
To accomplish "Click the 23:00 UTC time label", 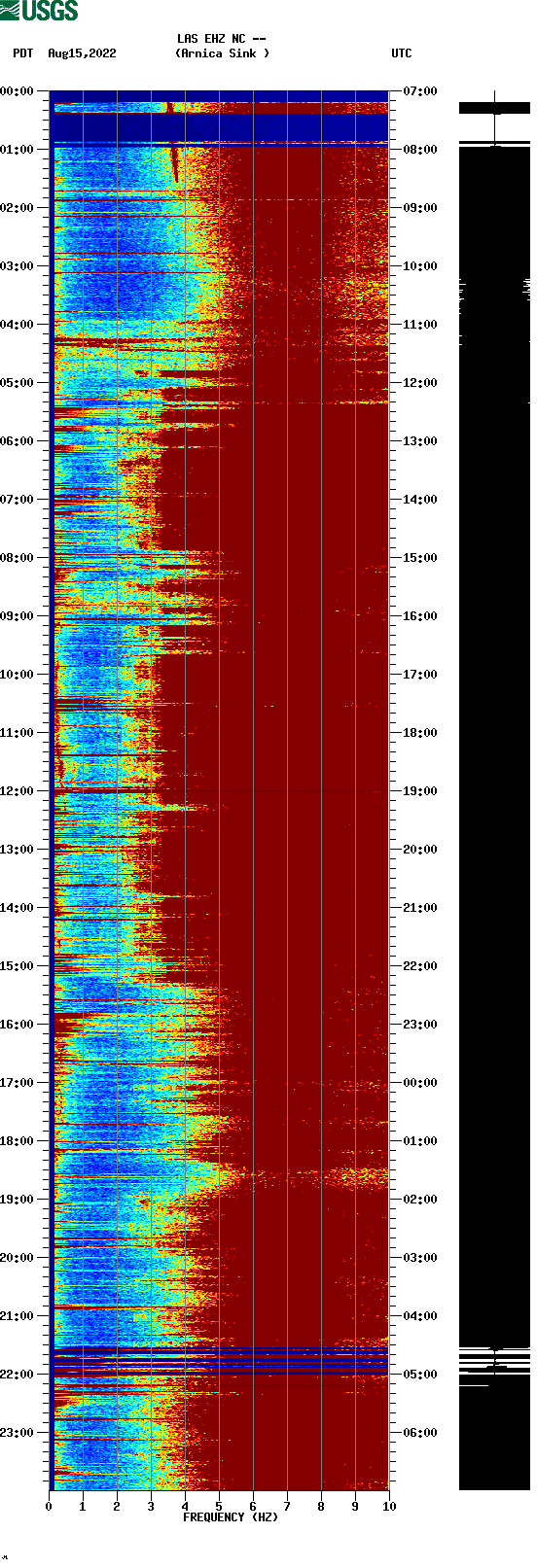I will point(420,1025).
